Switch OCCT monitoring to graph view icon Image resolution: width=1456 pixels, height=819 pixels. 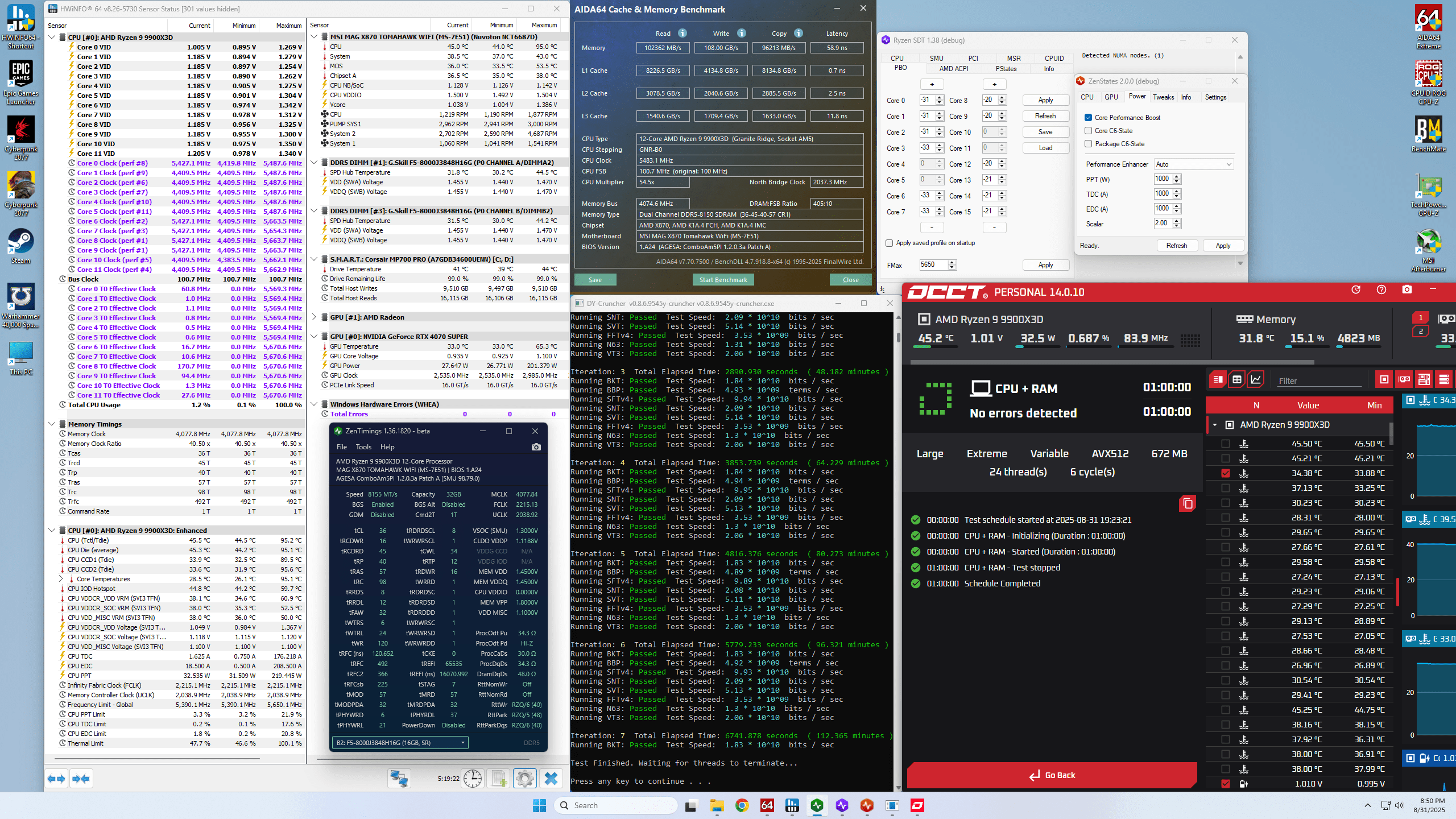(1256, 380)
